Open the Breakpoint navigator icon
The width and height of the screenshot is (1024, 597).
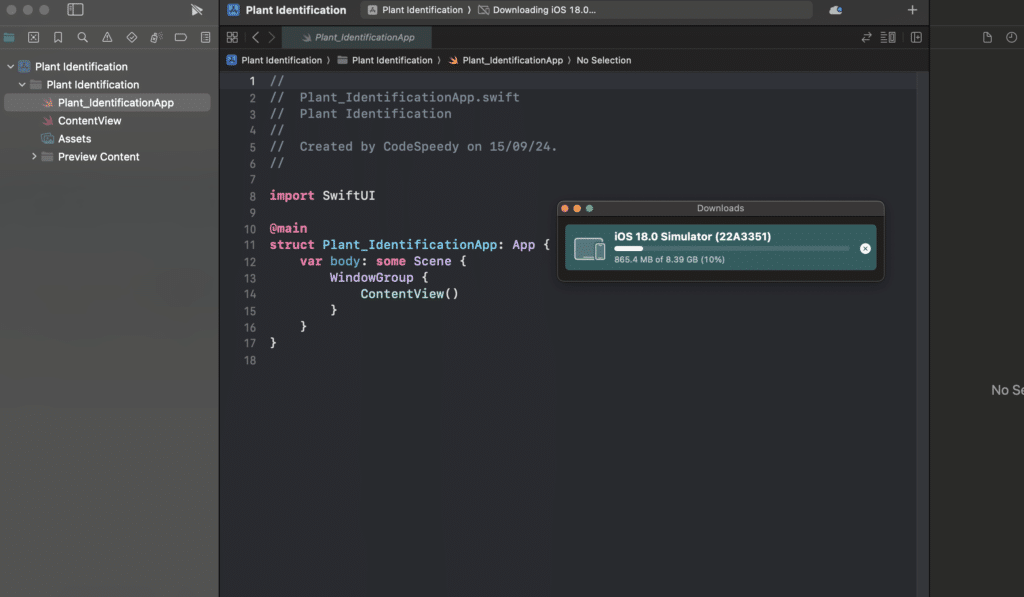point(181,37)
